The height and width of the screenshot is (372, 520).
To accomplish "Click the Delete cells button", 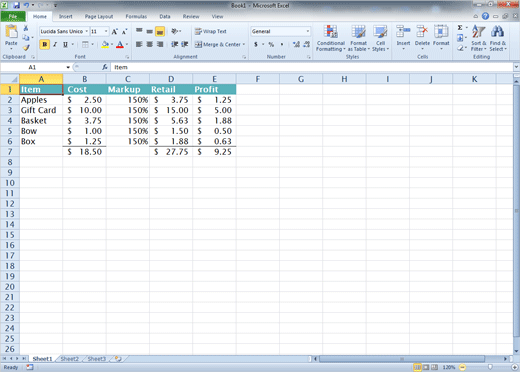I will [422, 37].
